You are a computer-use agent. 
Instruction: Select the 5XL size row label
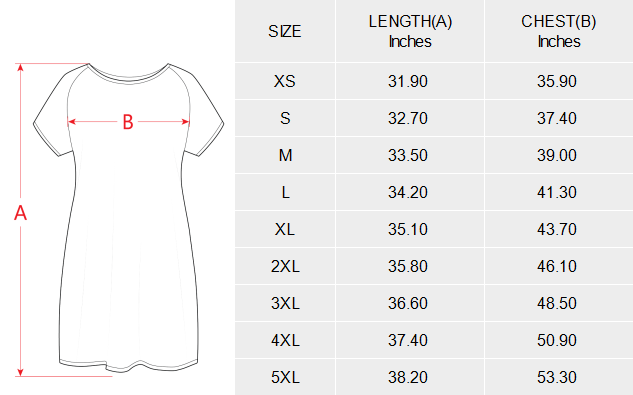[285, 378]
